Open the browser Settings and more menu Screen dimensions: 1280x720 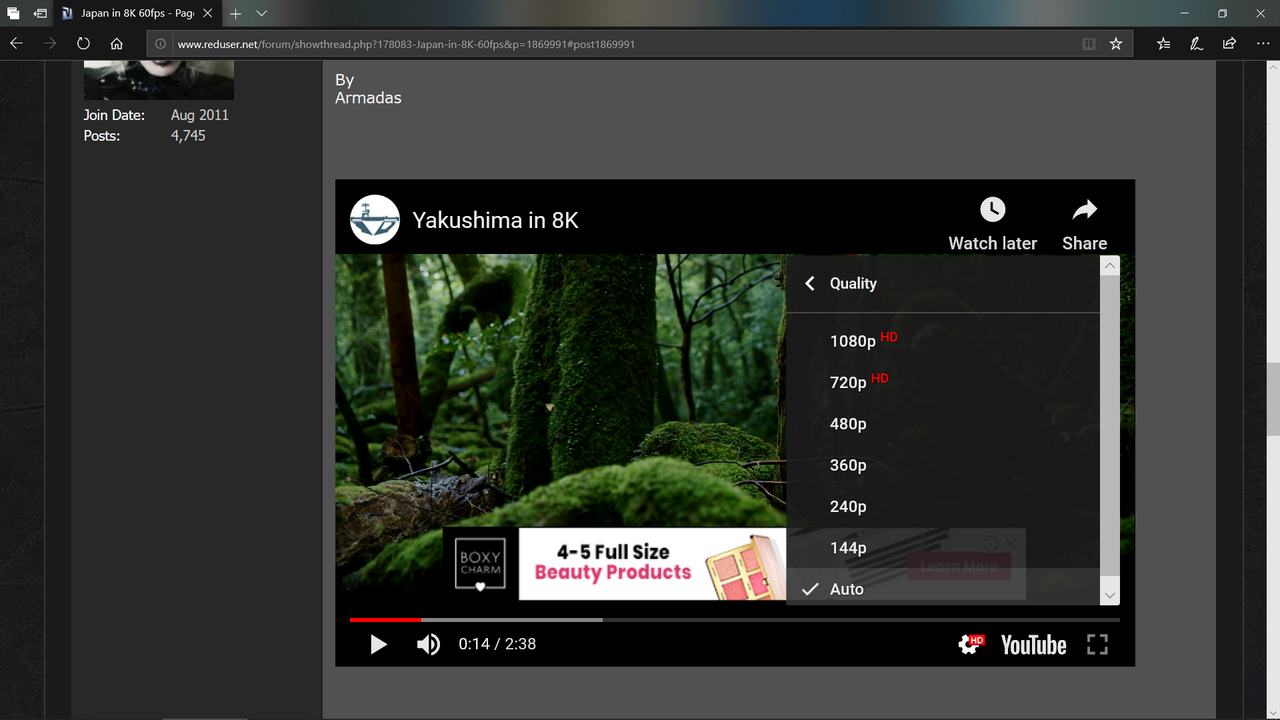(1261, 44)
